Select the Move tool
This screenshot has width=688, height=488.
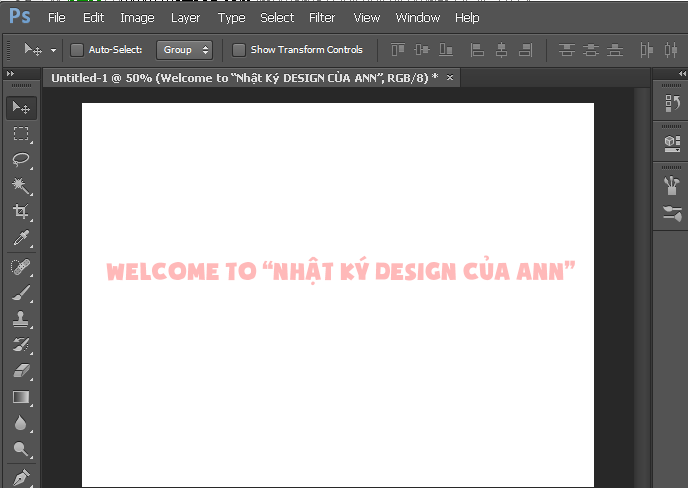coord(21,107)
